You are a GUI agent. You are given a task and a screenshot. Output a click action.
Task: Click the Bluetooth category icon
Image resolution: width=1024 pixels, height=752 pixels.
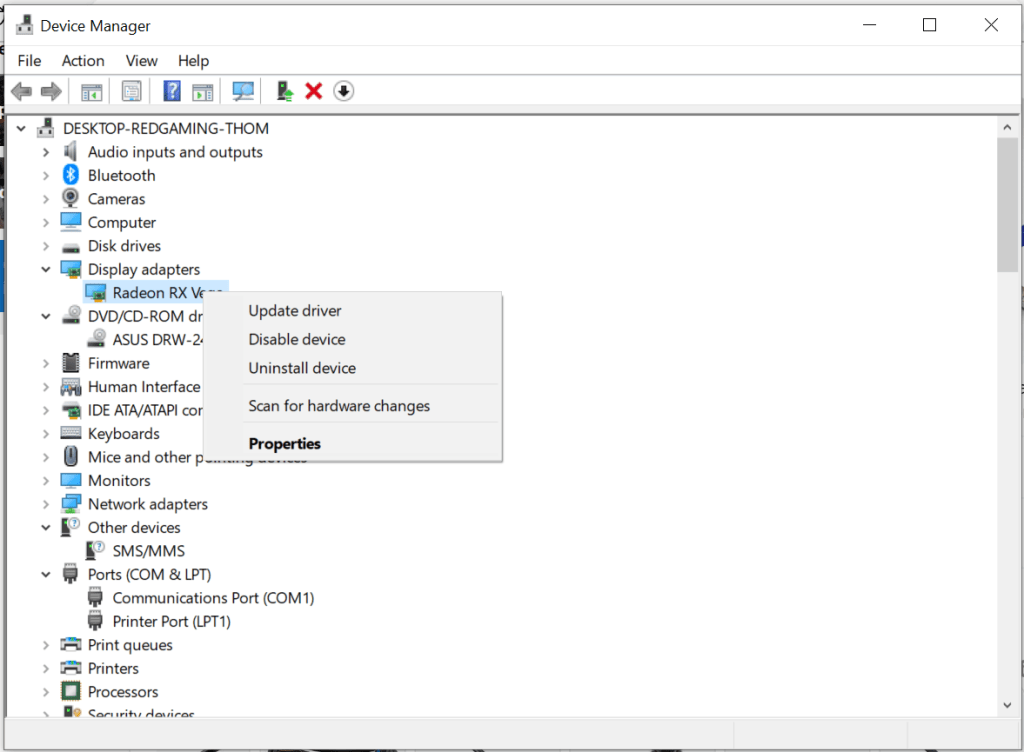pyautogui.click(x=71, y=176)
